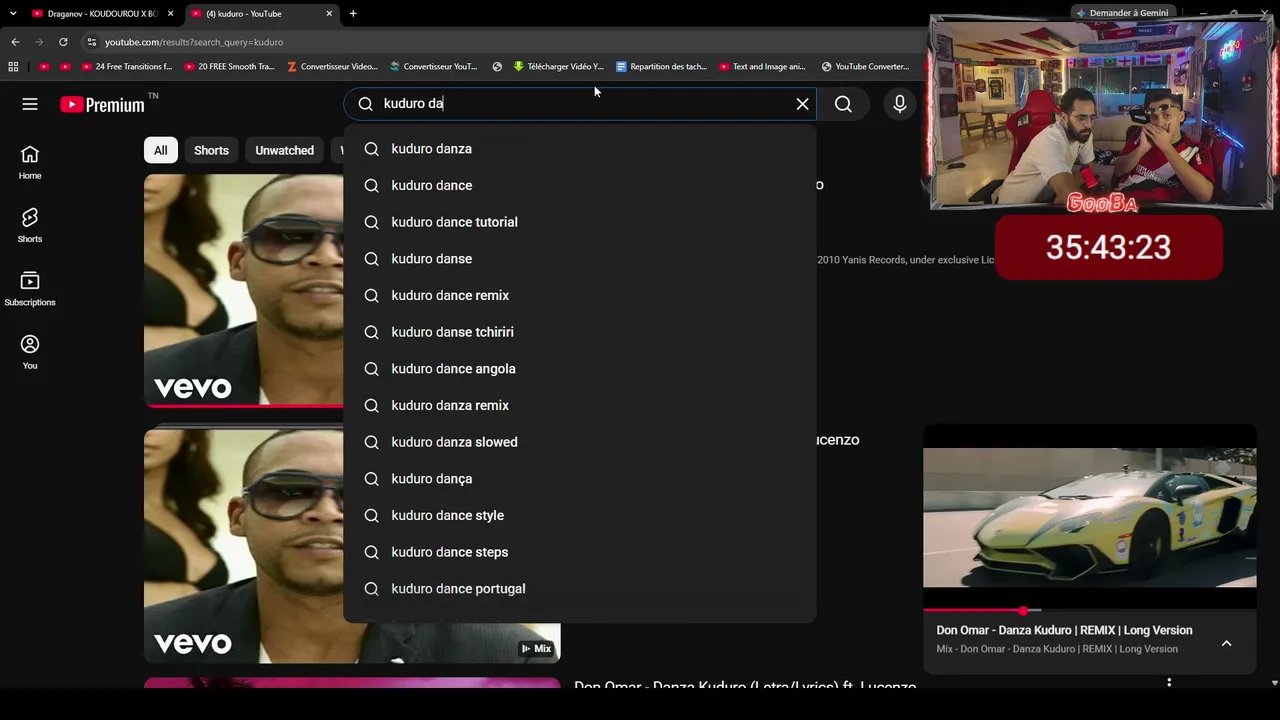Choose "kuduro dance angola" suggestion
This screenshot has width=1280, height=720.
tap(580, 369)
